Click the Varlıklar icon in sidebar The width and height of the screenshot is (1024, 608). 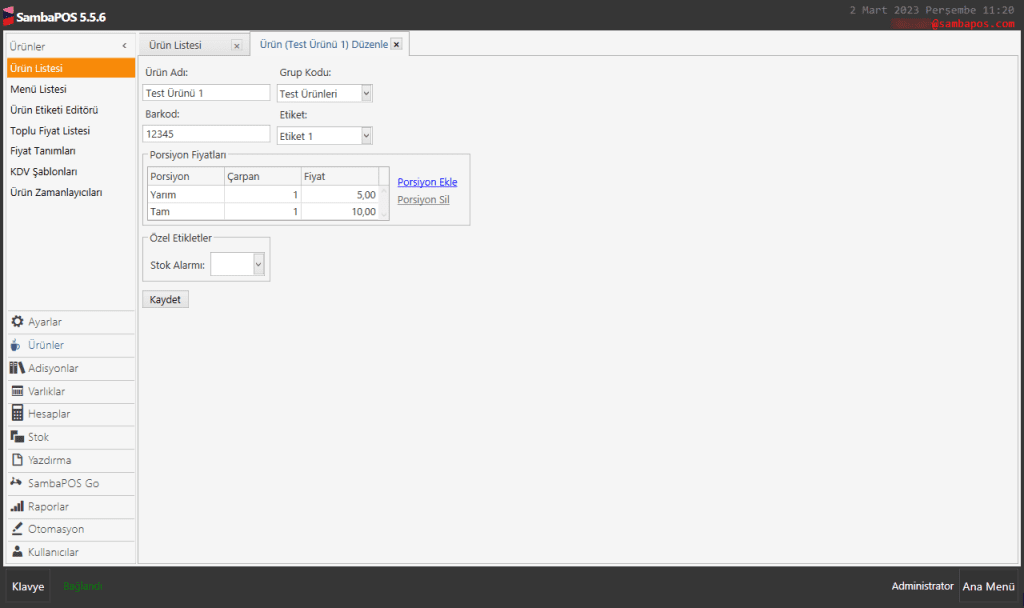17,391
